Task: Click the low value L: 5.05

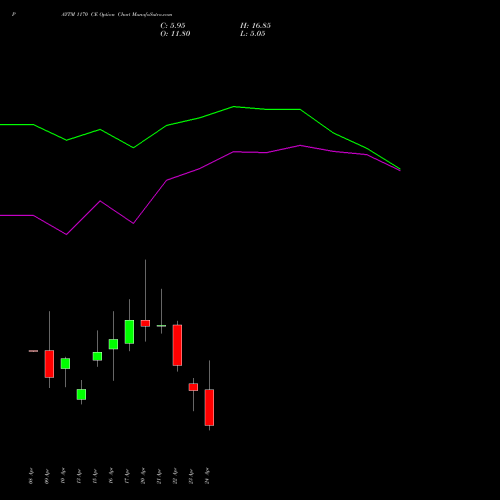Action: pyautogui.click(x=253, y=34)
